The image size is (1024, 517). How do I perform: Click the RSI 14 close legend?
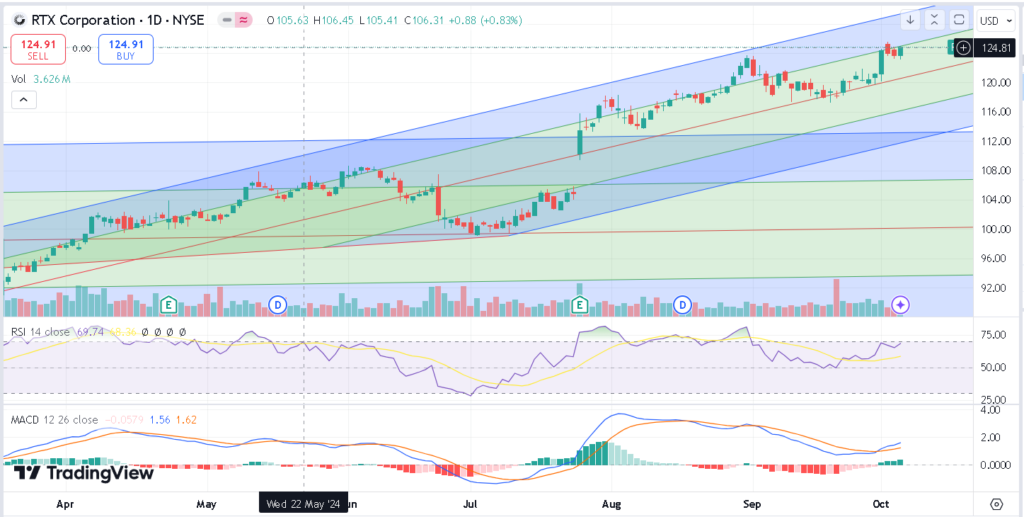click(40, 332)
